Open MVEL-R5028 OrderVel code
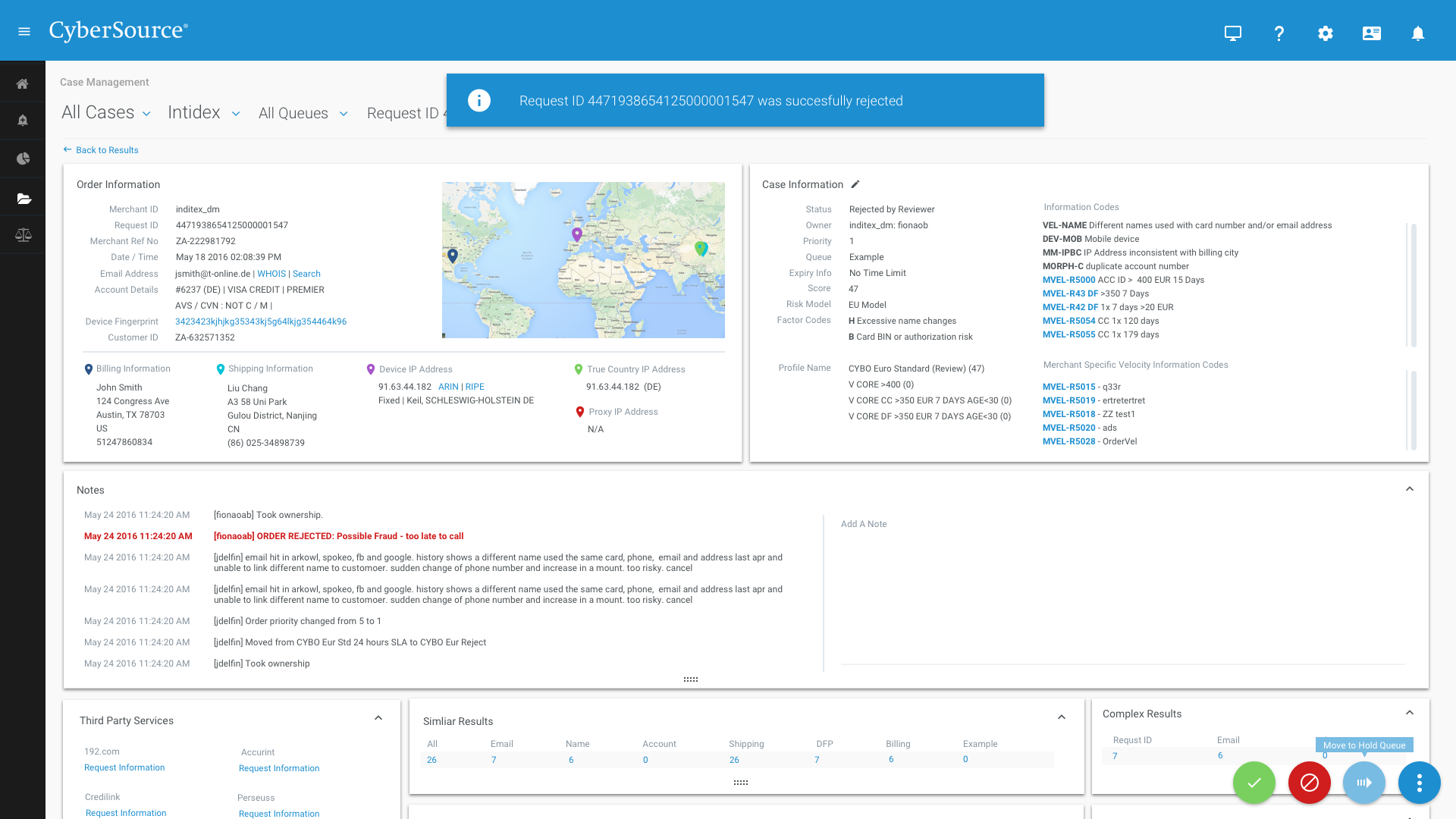 pos(1068,441)
